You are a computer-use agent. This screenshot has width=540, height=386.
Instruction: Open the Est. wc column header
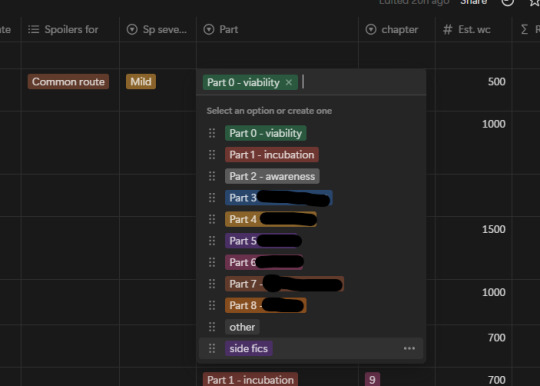click(474, 30)
